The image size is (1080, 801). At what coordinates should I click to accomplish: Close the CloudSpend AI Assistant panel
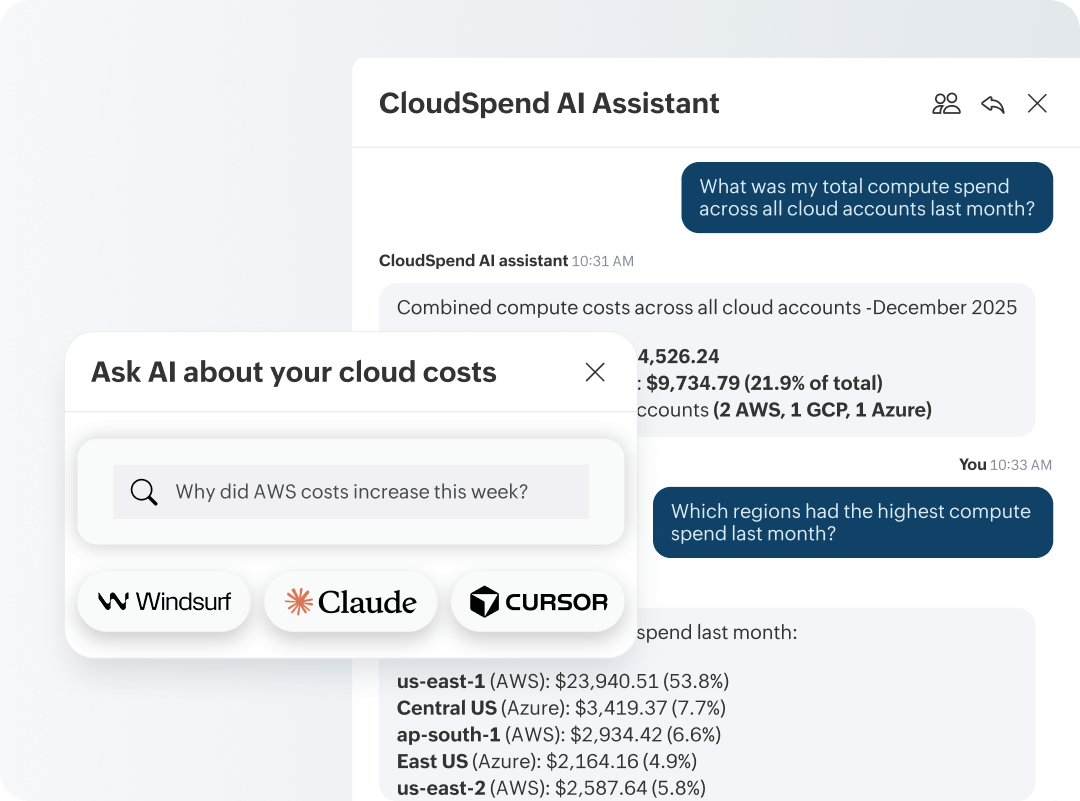pyautogui.click(x=1037, y=103)
